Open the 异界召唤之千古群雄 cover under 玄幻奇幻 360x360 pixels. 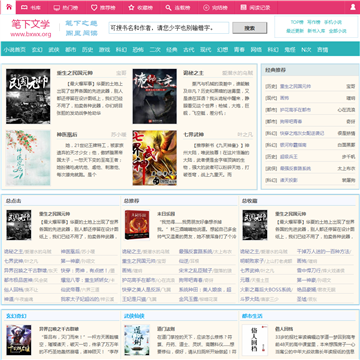[x=19, y=340]
